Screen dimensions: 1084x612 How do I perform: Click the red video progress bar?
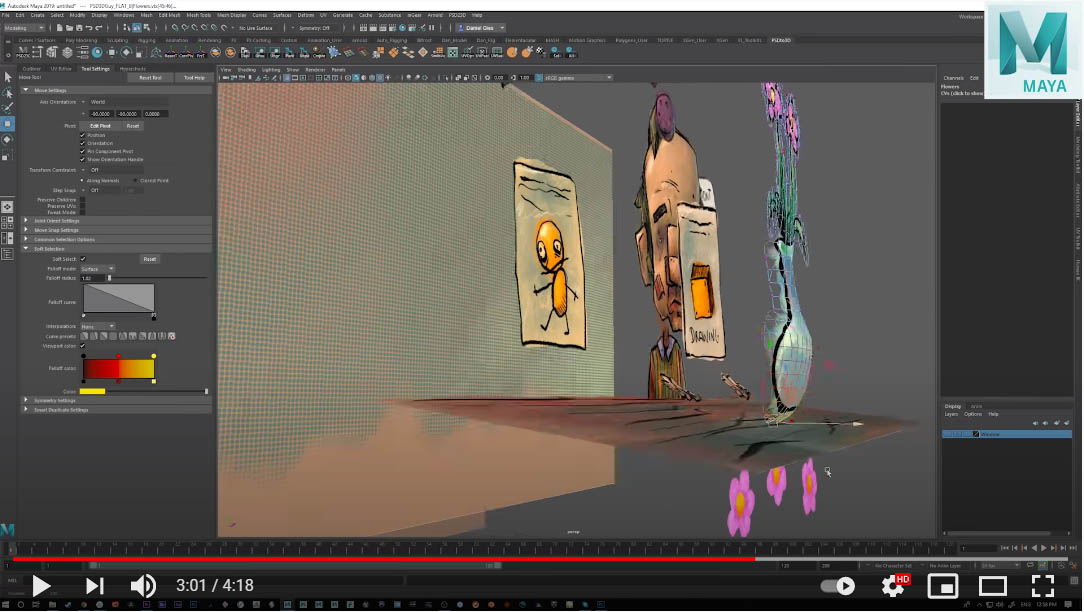[x=384, y=559]
